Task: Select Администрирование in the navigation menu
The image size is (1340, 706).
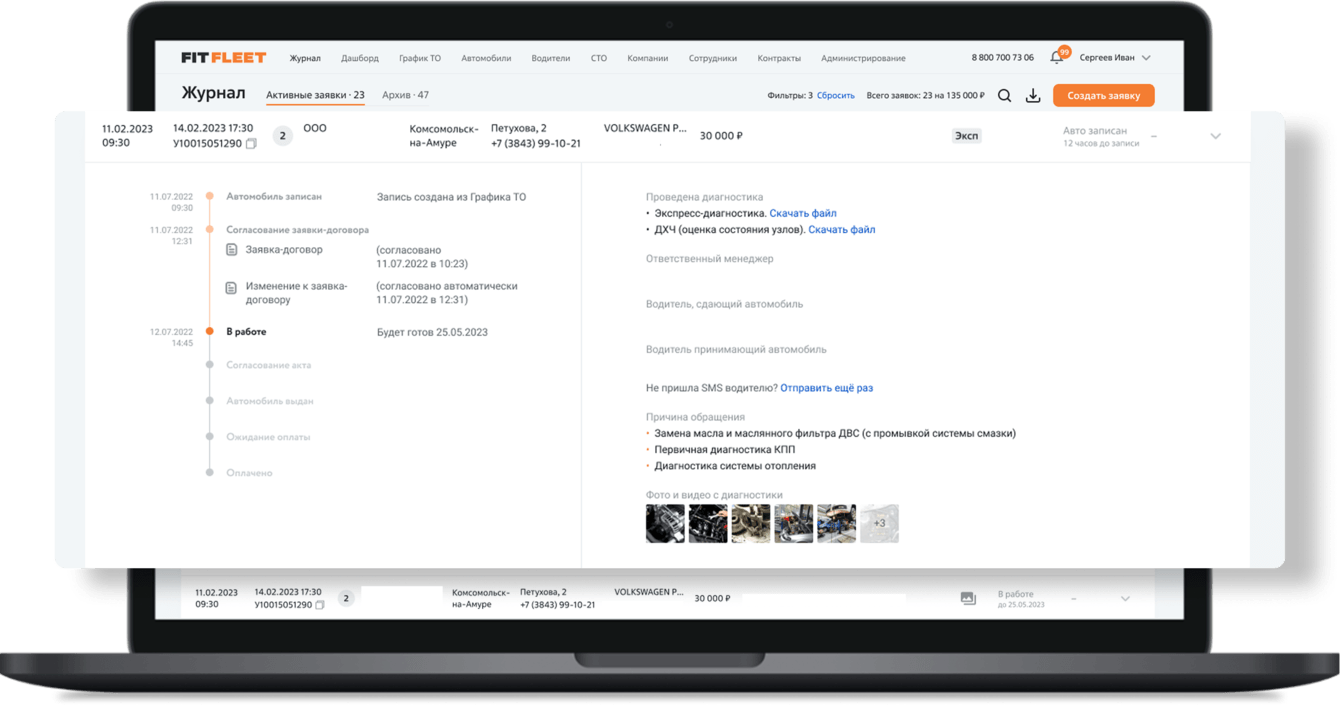Action: 862,58
